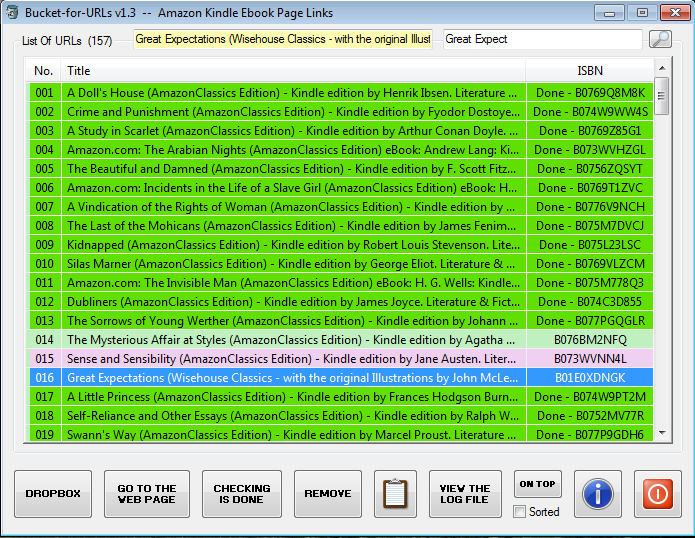Viewport: 695px width, 538px height.
Task: Select row 006 Incidents in the Life
Action: [x=340, y=188]
